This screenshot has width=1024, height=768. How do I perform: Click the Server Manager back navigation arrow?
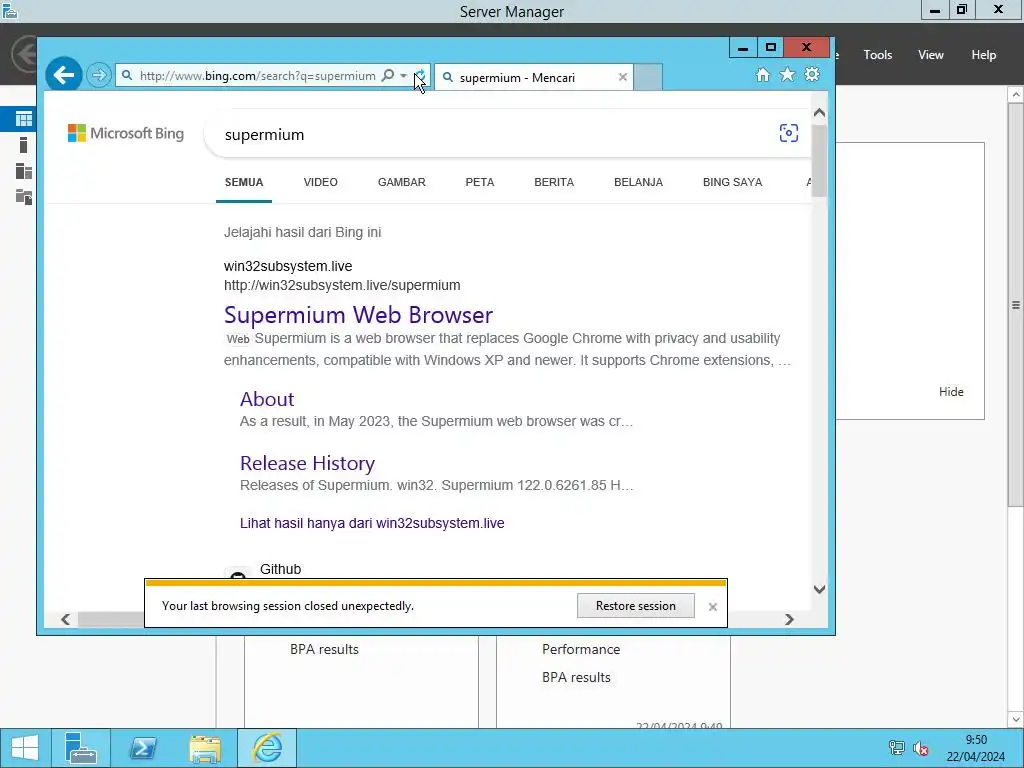pos(25,54)
